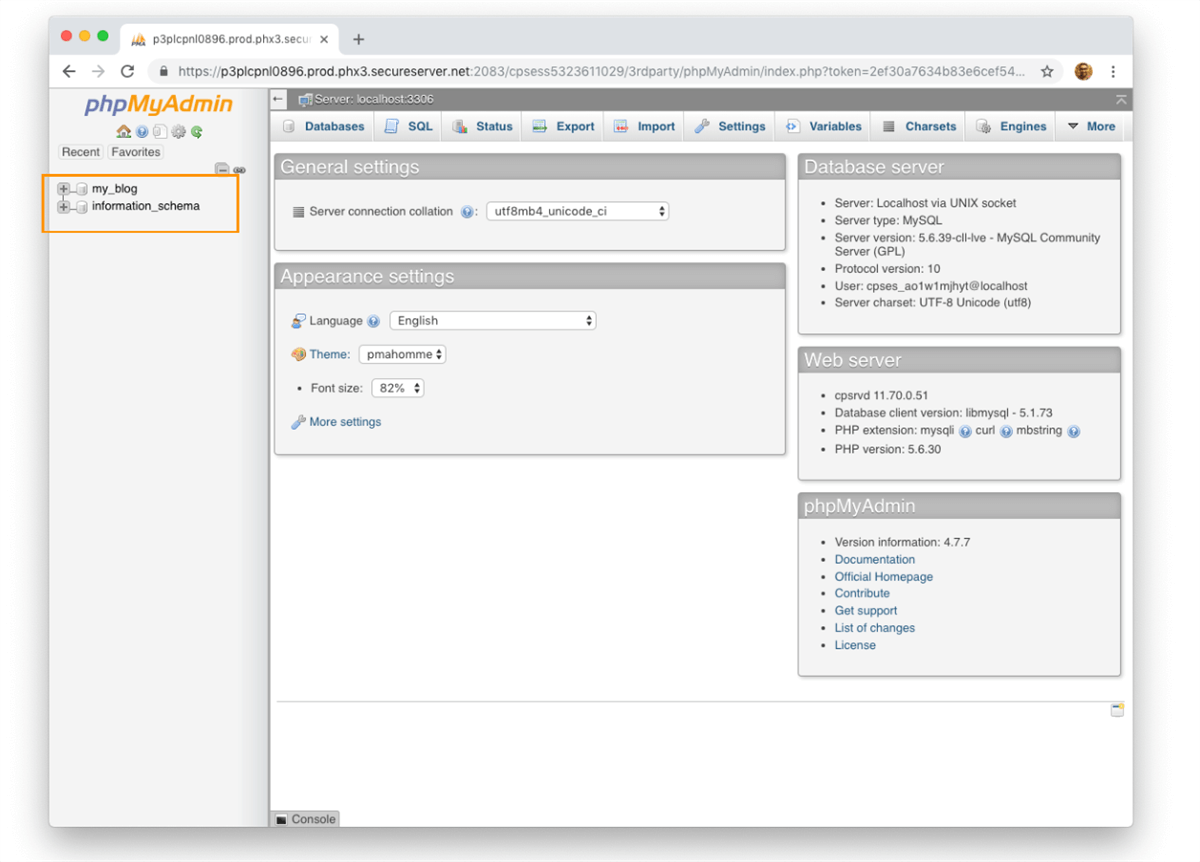The height and width of the screenshot is (862, 1200).
Task: Reload the navigation panel with green arrow icon
Action: pos(197,132)
